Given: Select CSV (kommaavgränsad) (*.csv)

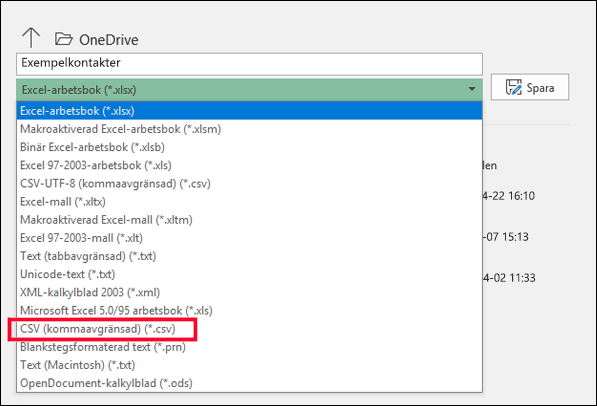Looking at the screenshot, I should pos(249,329).
